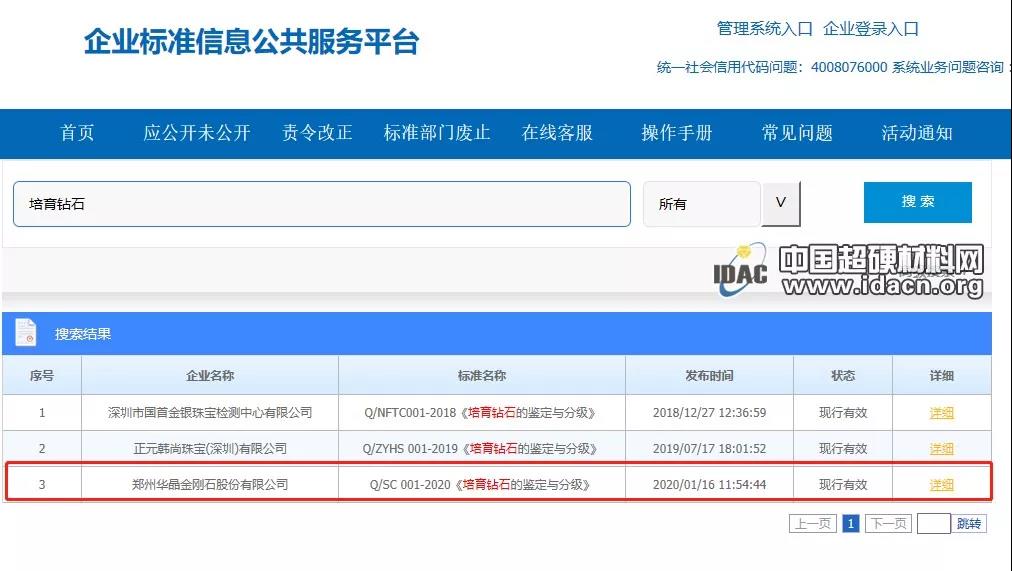
Task: Click the 下一页 pagination button
Action: coord(887,523)
